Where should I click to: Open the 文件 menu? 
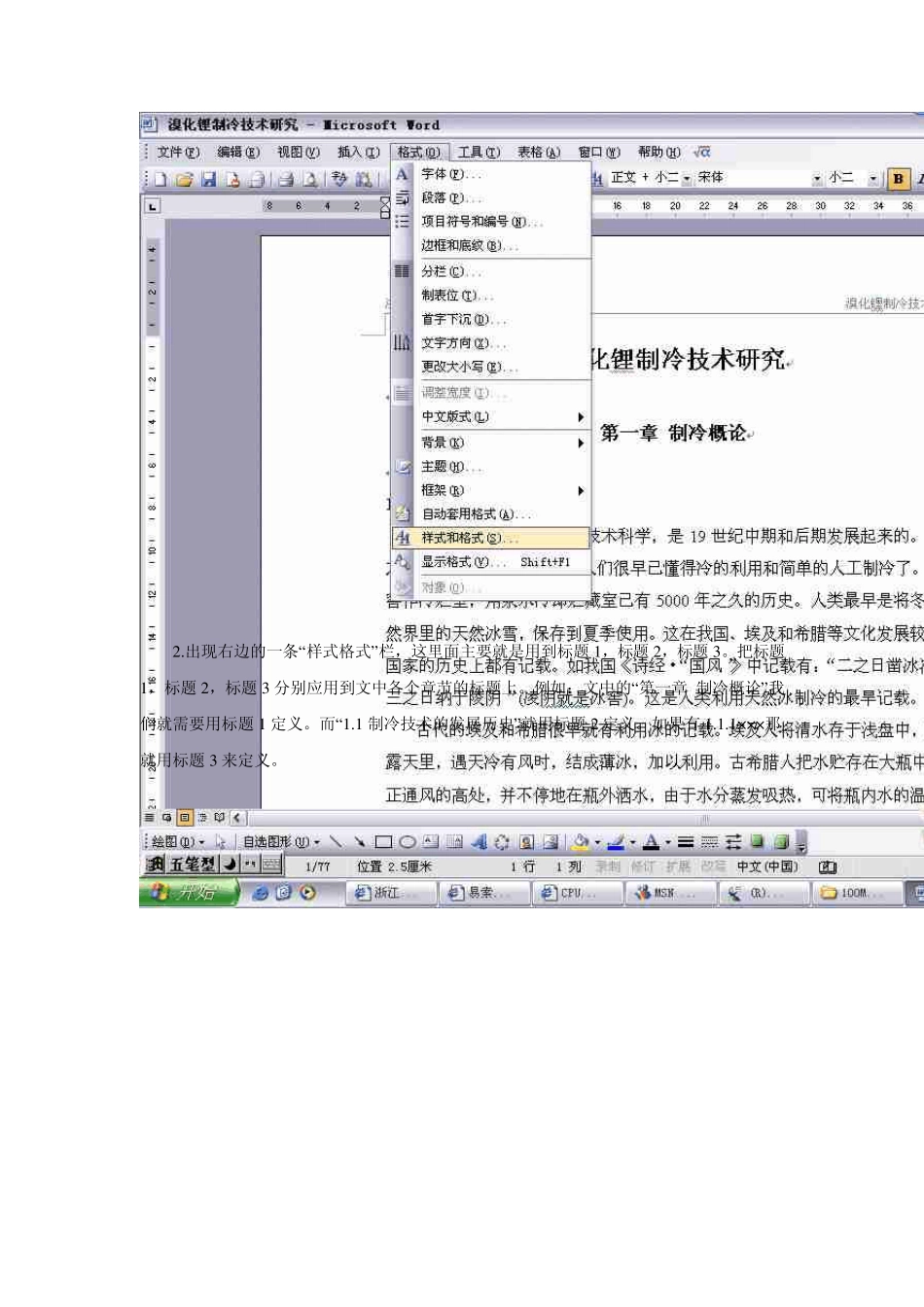(178, 153)
